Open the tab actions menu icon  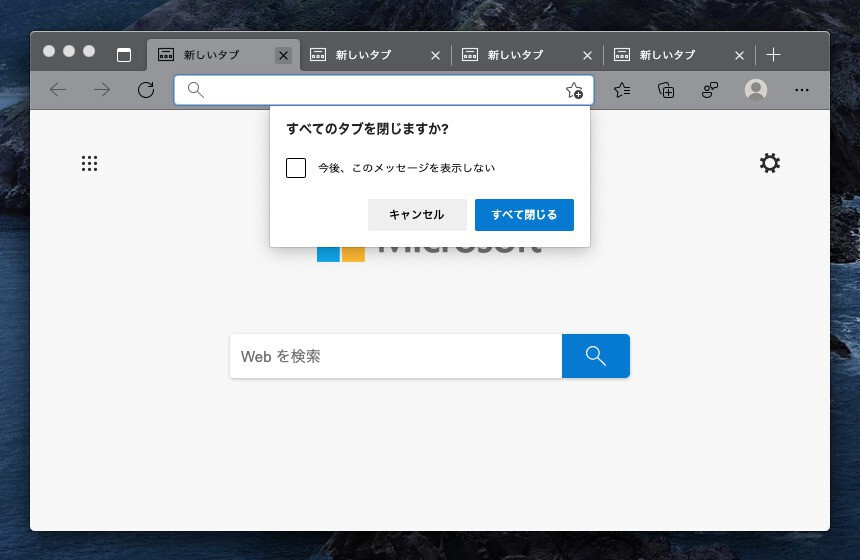[124, 55]
